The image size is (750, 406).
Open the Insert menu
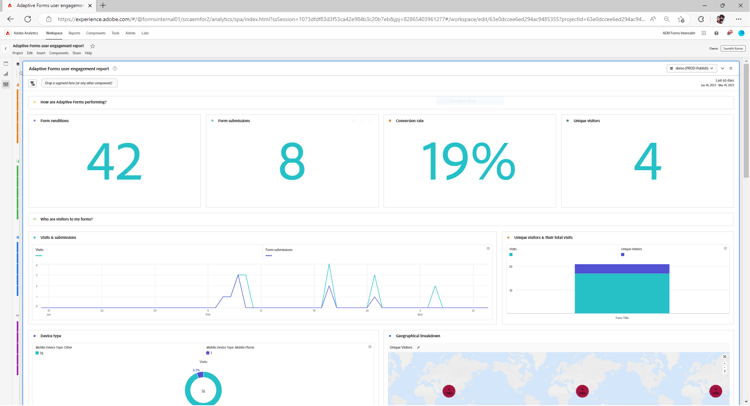pyautogui.click(x=41, y=53)
